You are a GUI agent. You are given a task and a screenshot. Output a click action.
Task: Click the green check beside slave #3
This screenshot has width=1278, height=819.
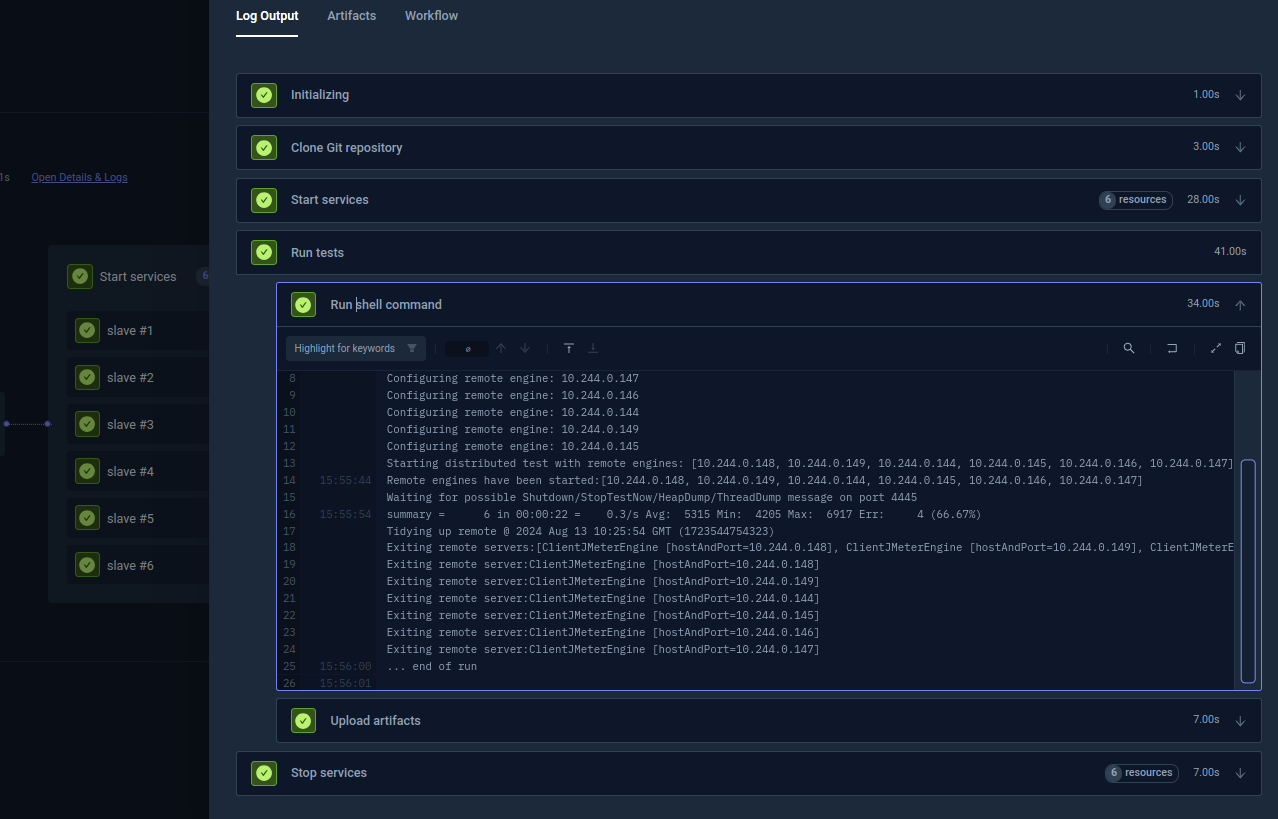coord(87,424)
